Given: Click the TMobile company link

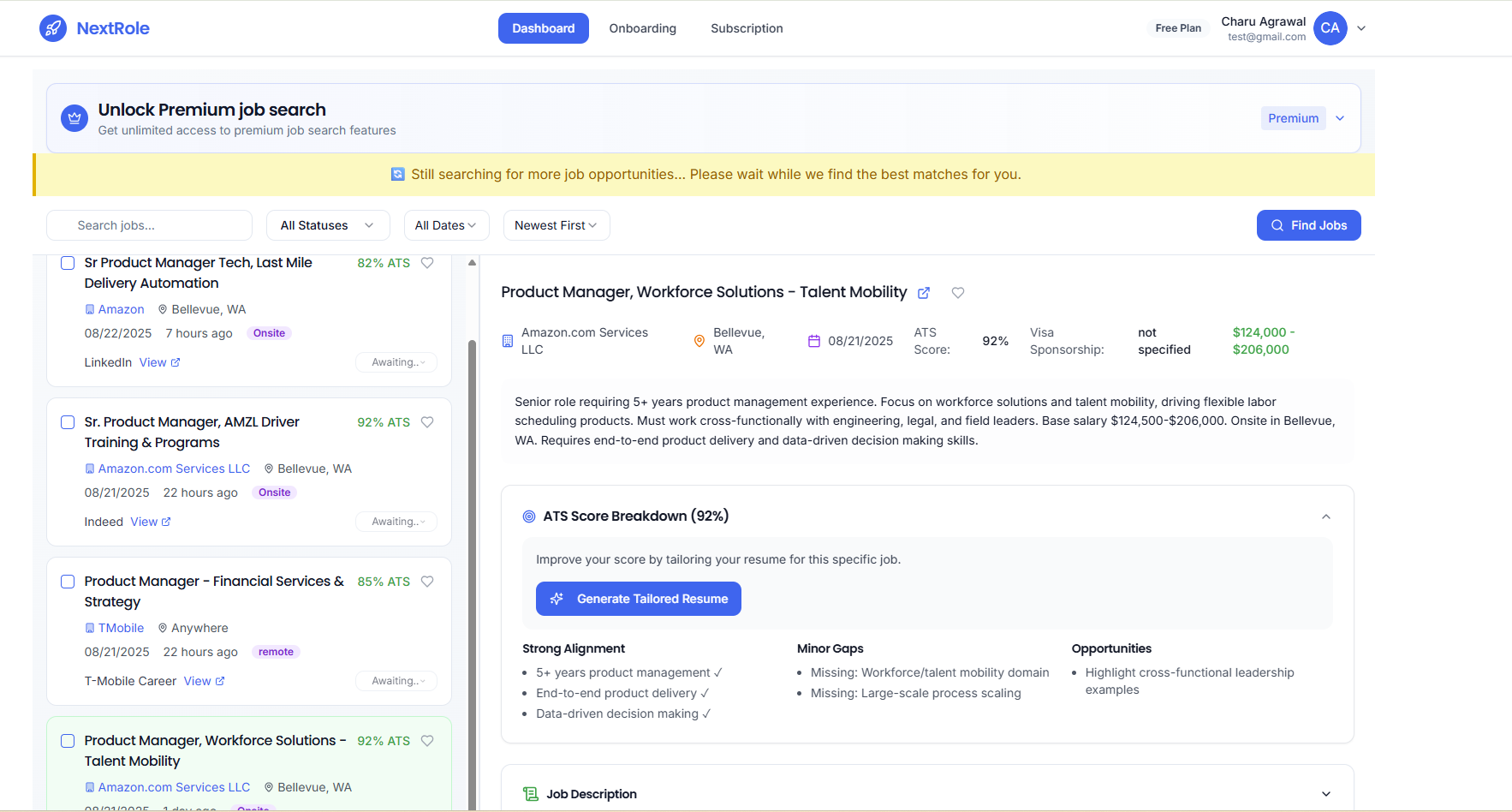Looking at the screenshot, I should pos(121,628).
